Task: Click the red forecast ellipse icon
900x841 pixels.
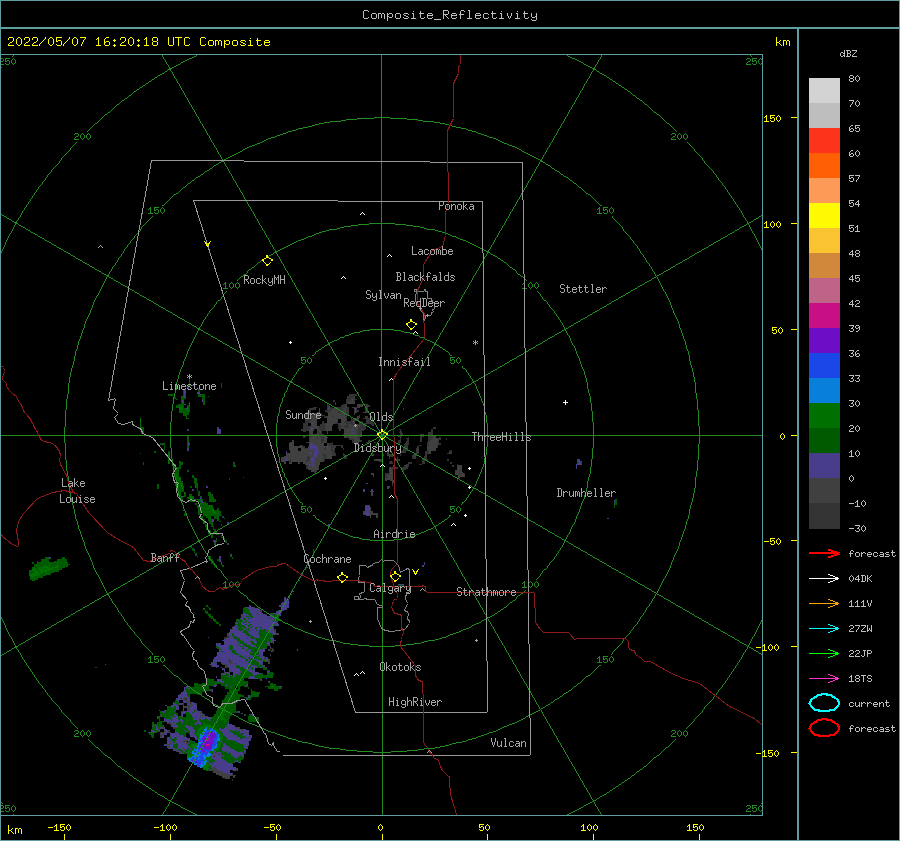Action: 824,728
